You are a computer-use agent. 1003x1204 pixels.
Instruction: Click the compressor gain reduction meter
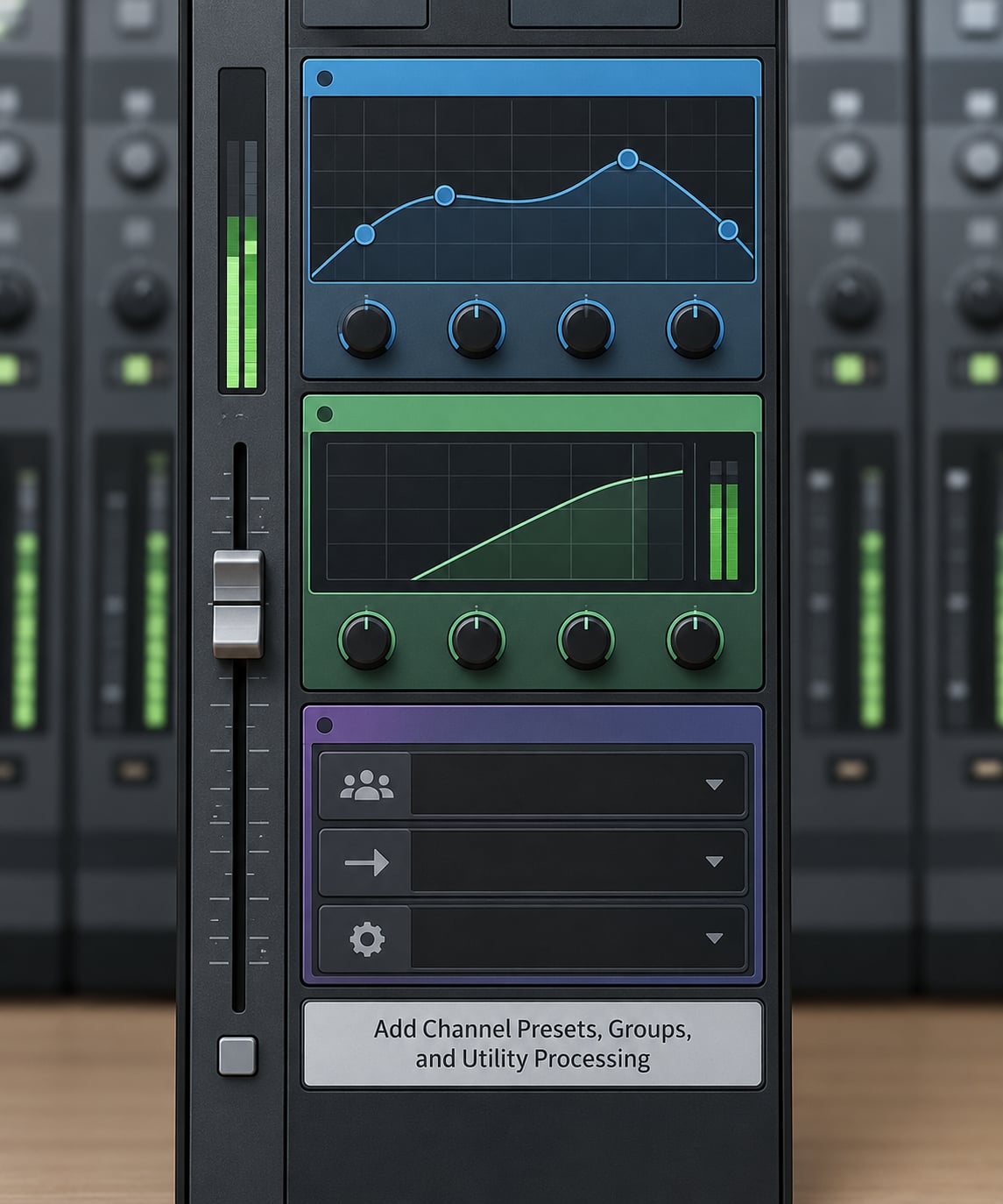724,520
